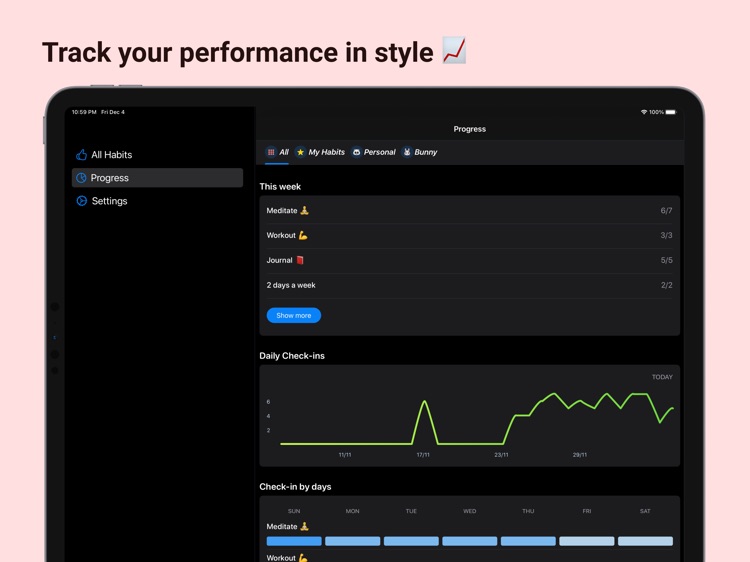Click Meditate Sunday check-in bar
Image resolution: width=750 pixels, height=562 pixels.
click(294, 541)
